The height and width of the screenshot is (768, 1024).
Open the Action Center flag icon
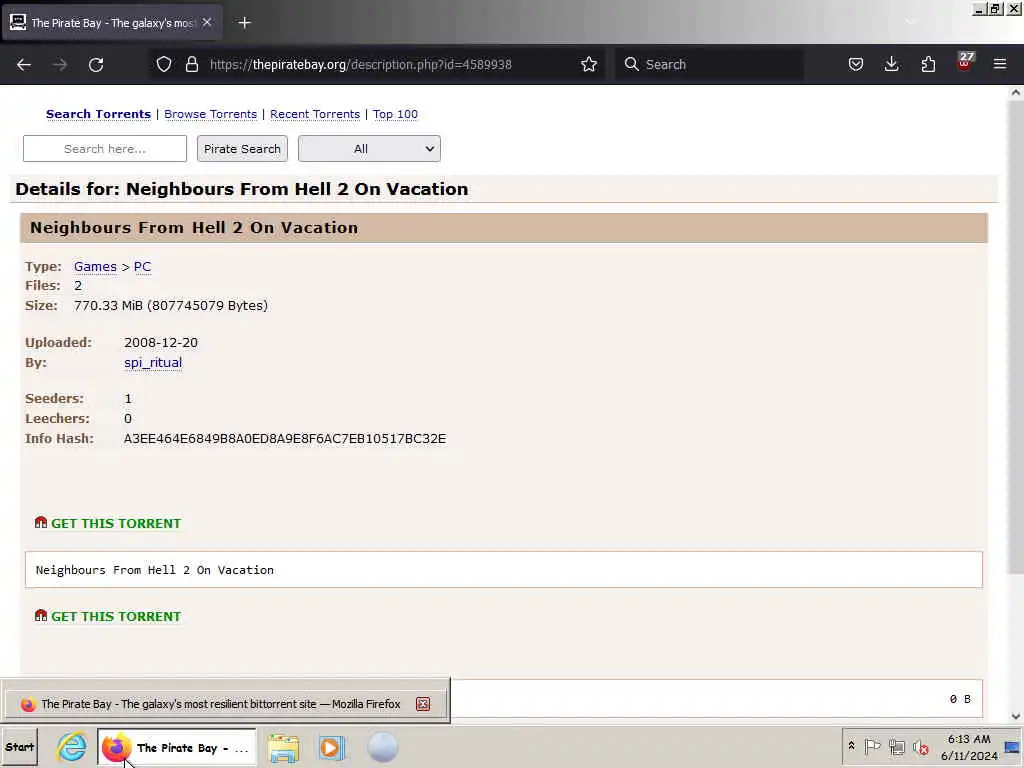(x=872, y=746)
